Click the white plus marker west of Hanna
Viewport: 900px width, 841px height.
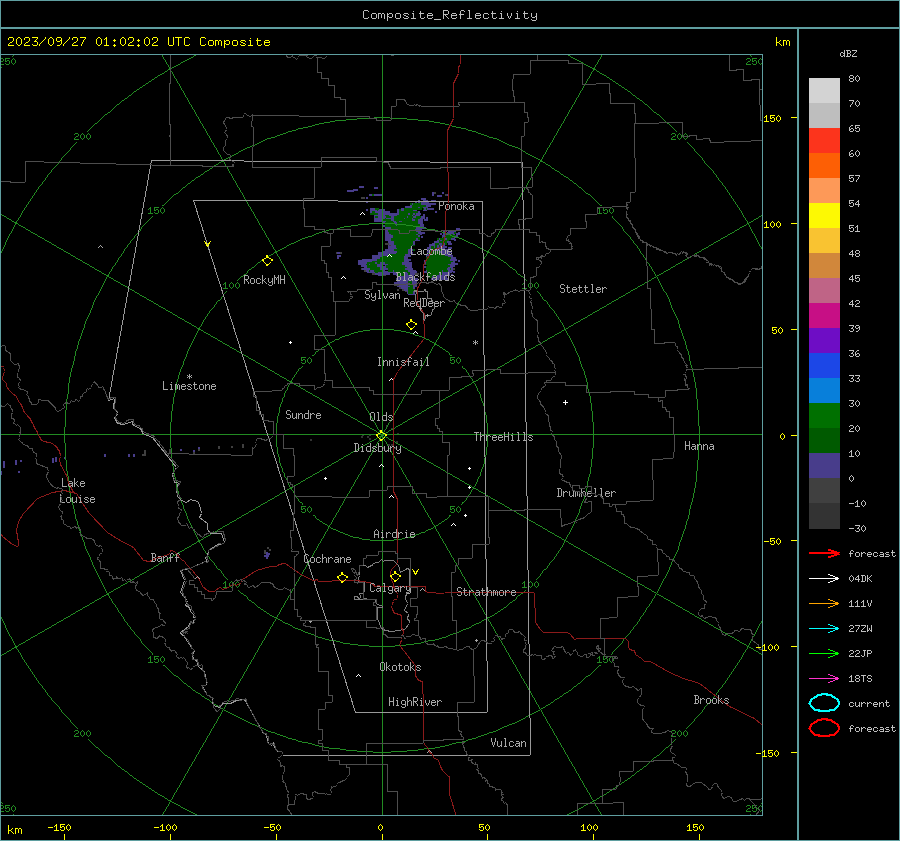(x=565, y=402)
